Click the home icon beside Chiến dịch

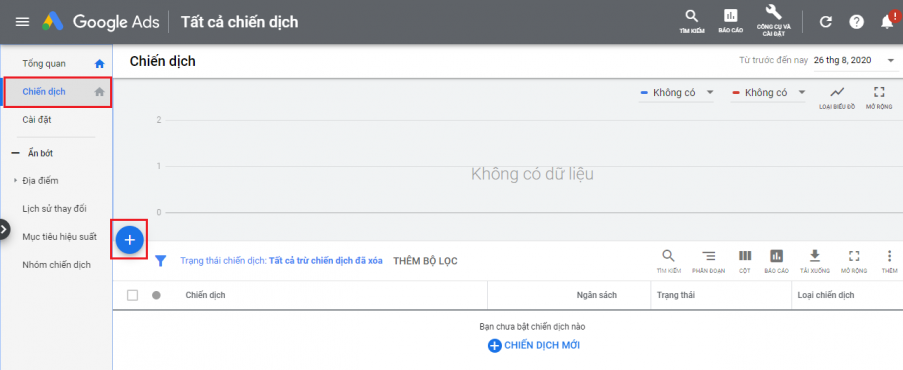pos(100,91)
